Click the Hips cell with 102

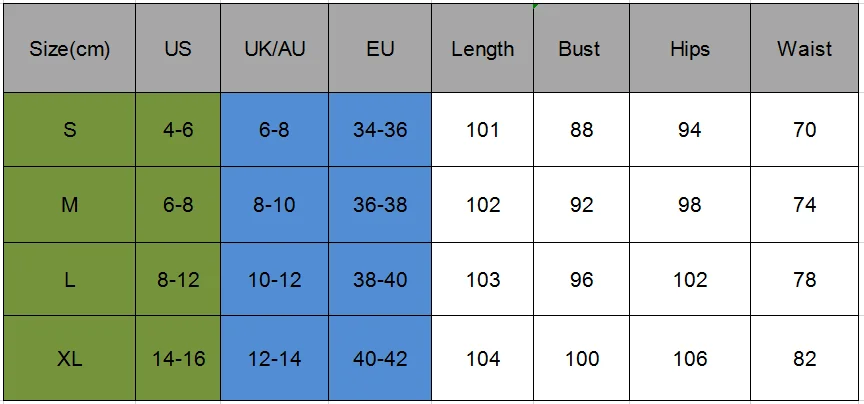point(690,279)
